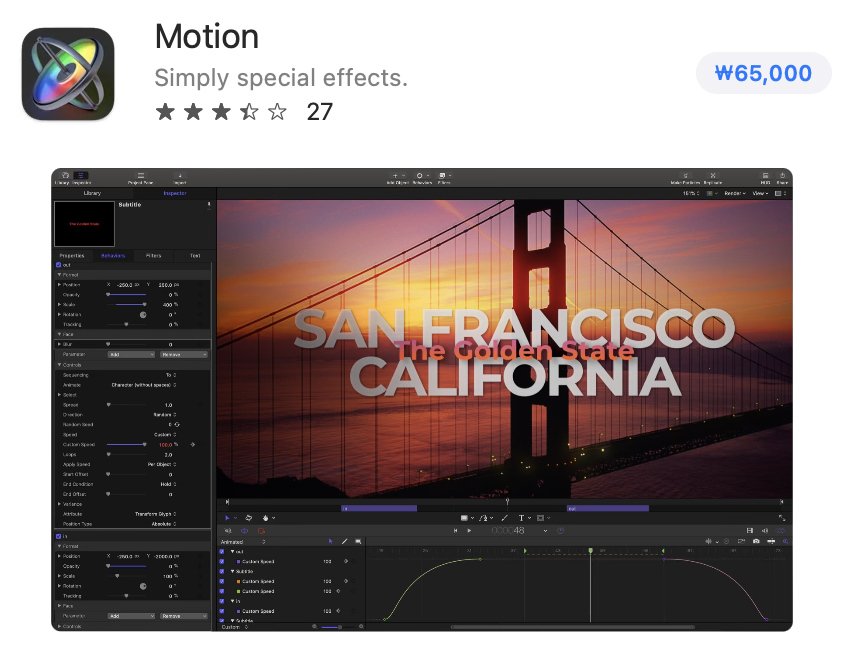The width and height of the screenshot is (842, 646).
Task: Expand the Scale parameter under 'out'
Action: [x=60, y=304]
